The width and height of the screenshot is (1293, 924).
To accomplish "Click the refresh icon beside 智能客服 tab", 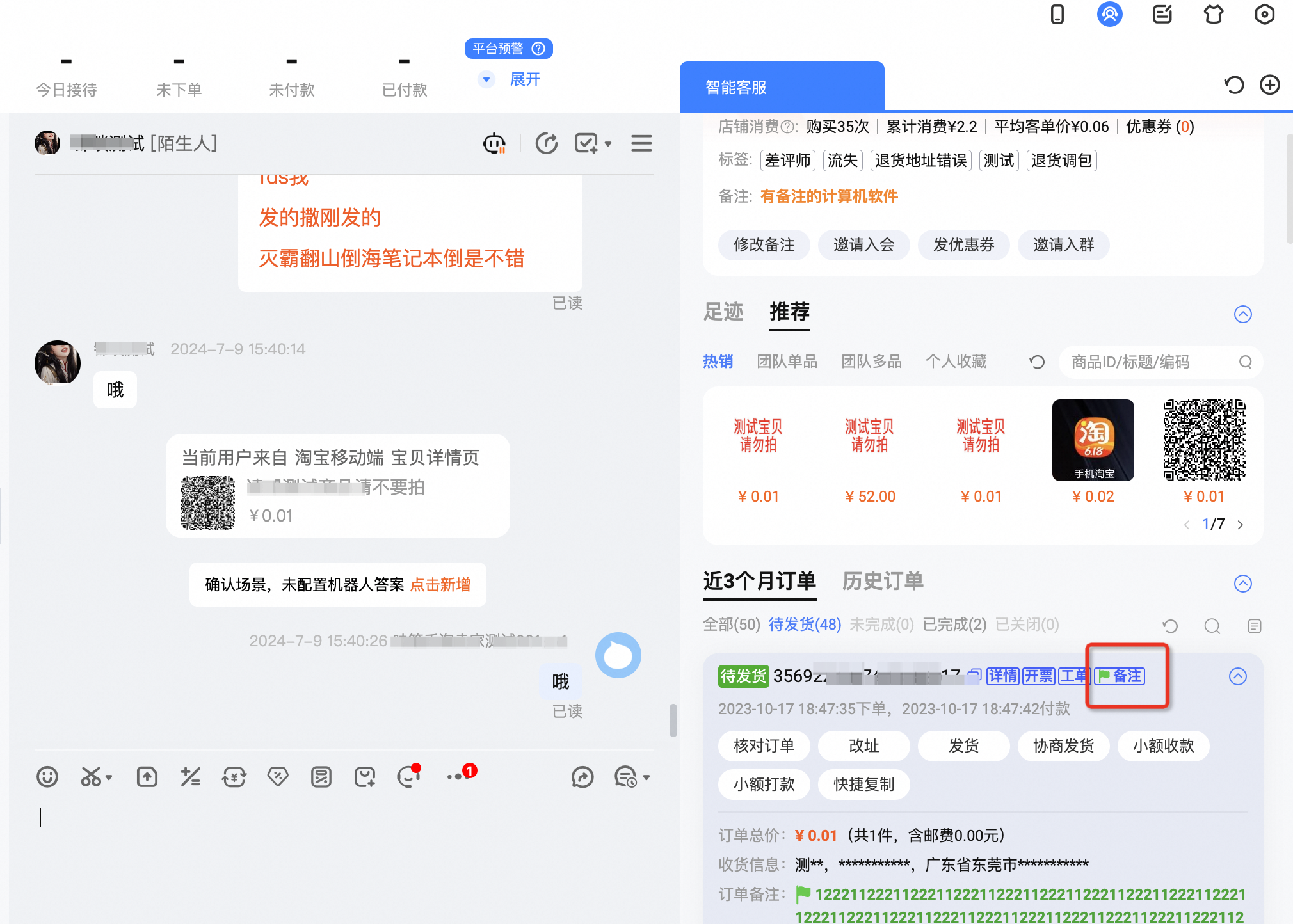I will point(1234,85).
